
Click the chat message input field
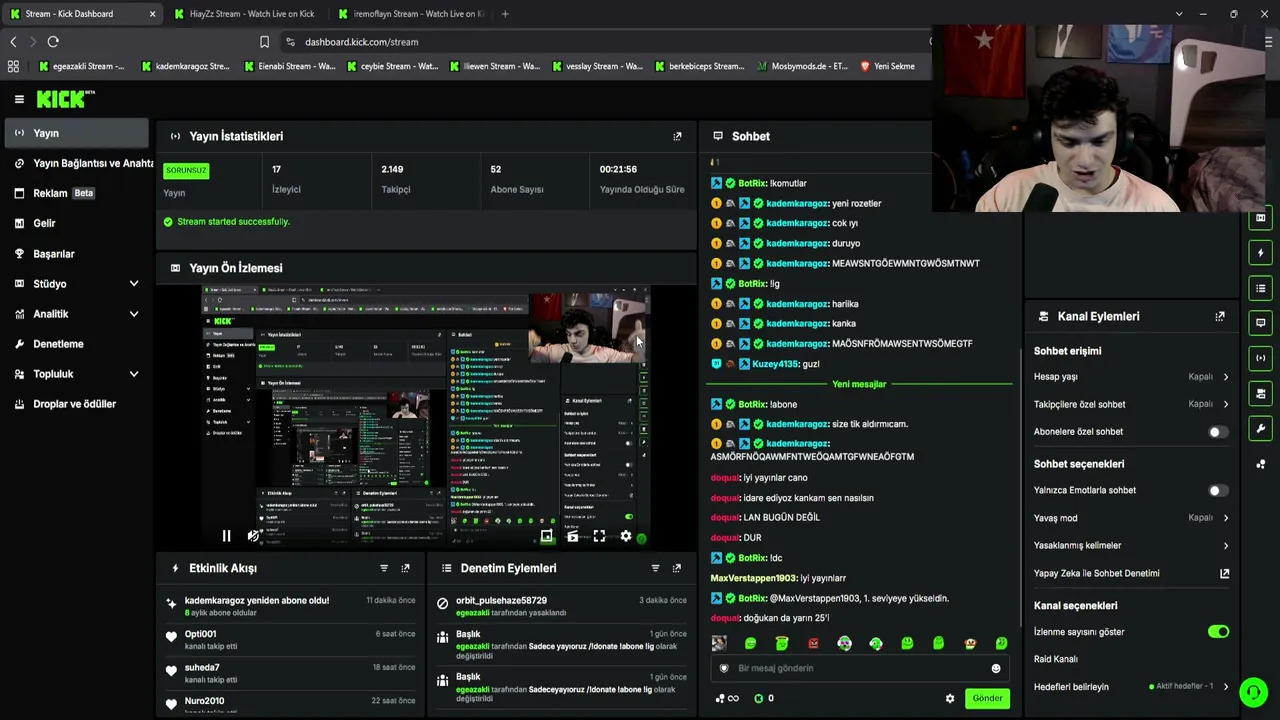tap(860, 668)
